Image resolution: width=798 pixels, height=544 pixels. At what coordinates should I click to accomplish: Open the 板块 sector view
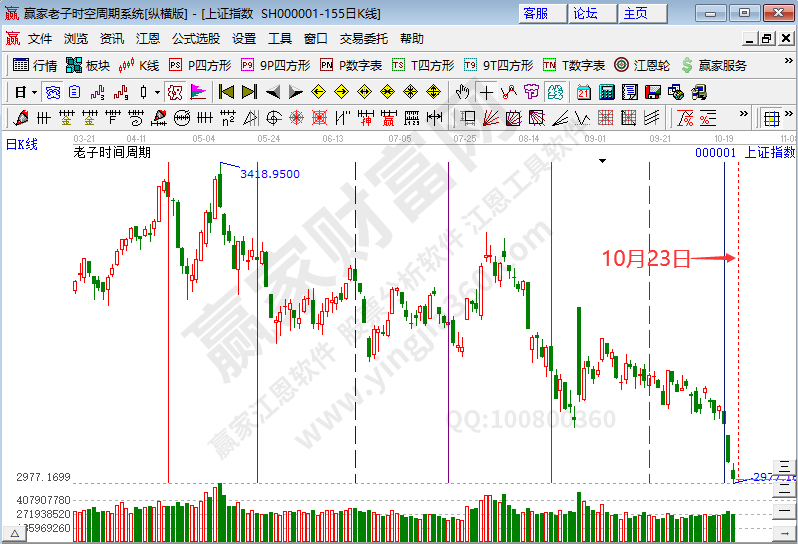[x=87, y=65]
